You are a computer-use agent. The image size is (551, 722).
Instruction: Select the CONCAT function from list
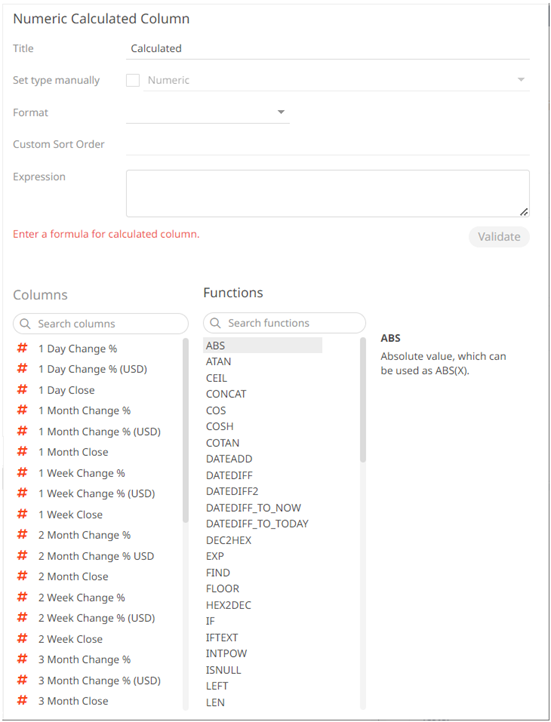[x=226, y=394]
